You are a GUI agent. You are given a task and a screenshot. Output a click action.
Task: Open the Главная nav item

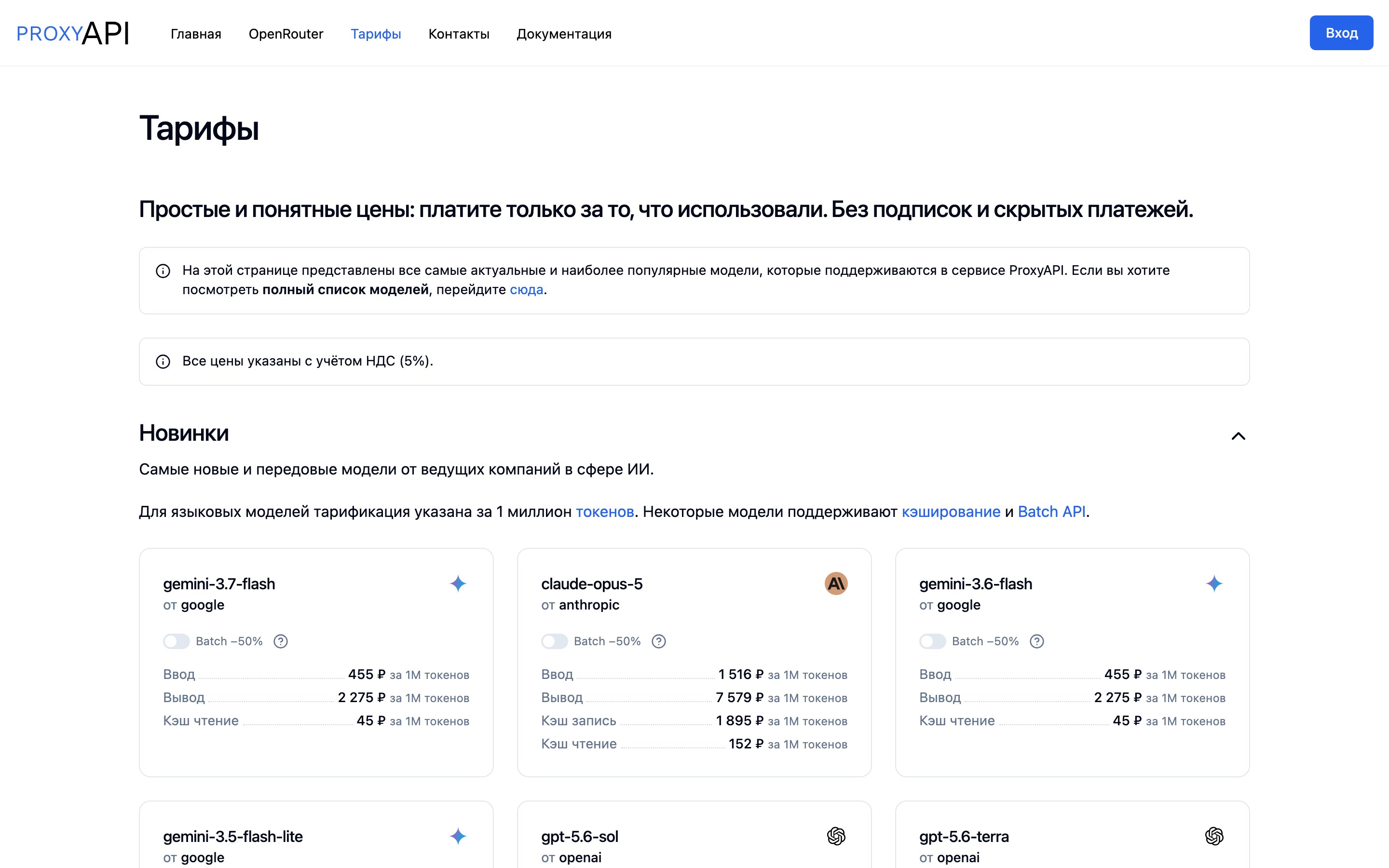coord(196,34)
